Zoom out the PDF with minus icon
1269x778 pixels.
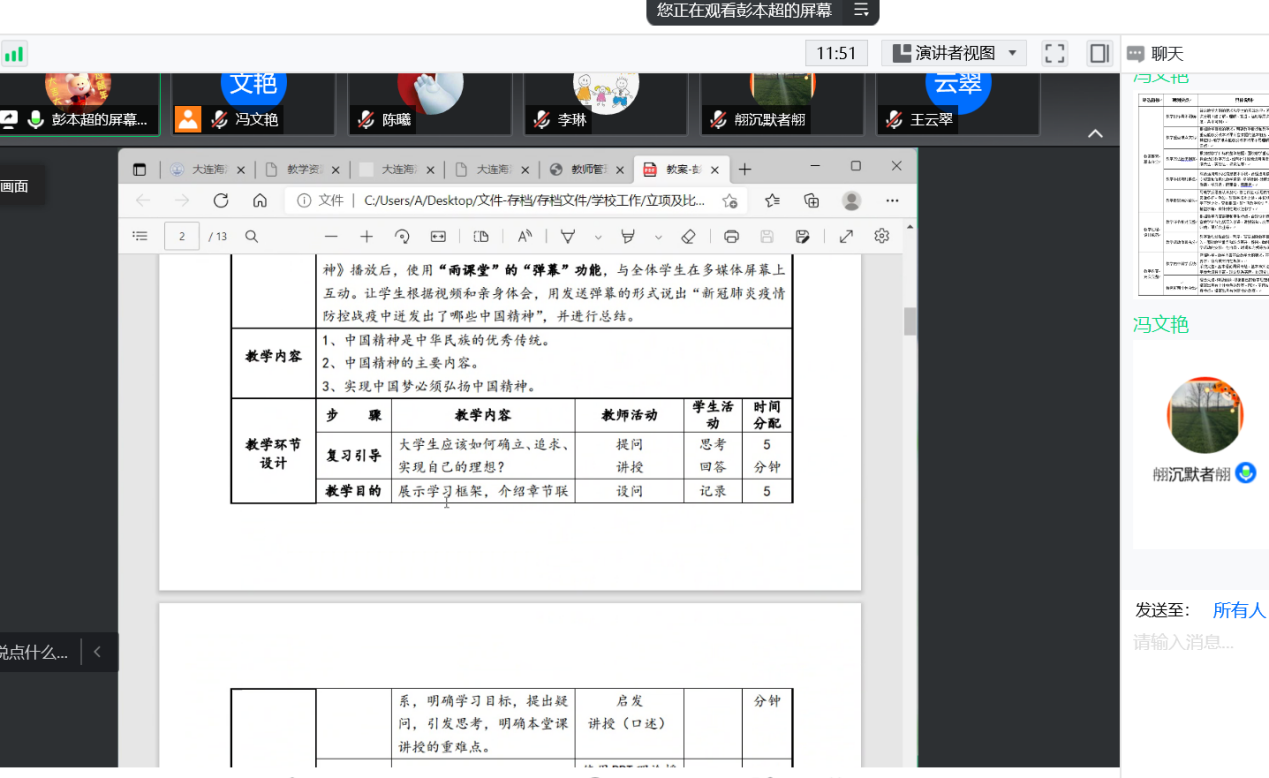(331, 236)
